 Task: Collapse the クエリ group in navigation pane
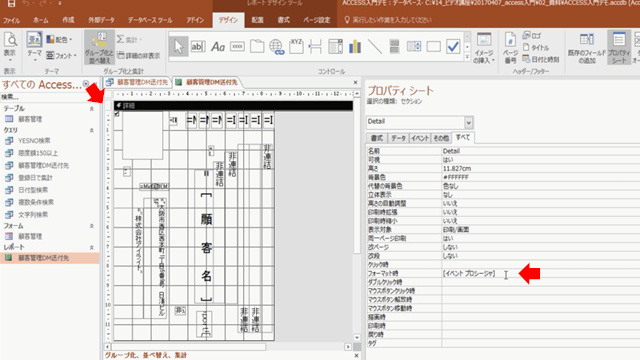coord(91,130)
